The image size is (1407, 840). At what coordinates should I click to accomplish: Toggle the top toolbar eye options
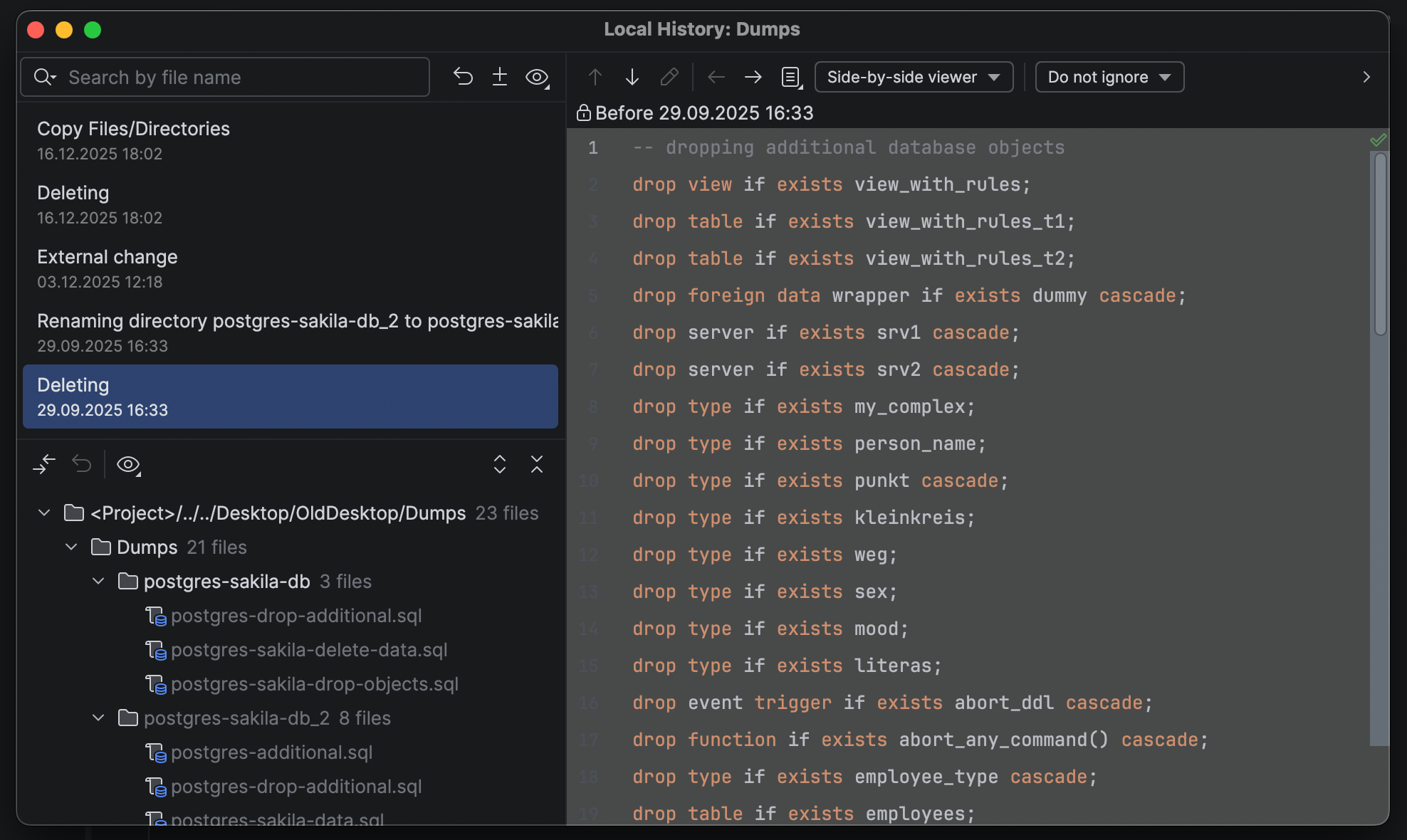[537, 77]
